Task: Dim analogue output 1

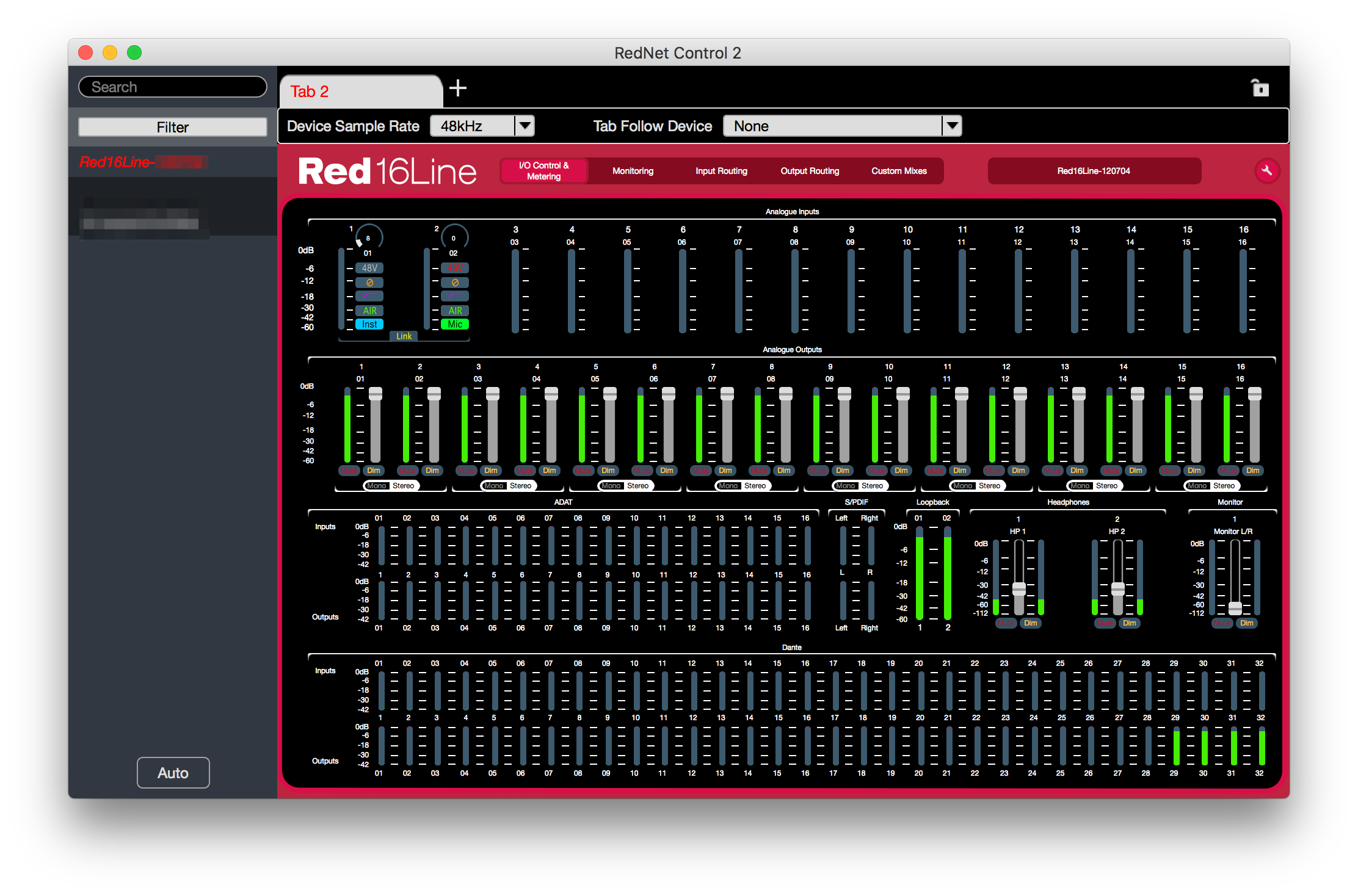Action: (374, 471)
